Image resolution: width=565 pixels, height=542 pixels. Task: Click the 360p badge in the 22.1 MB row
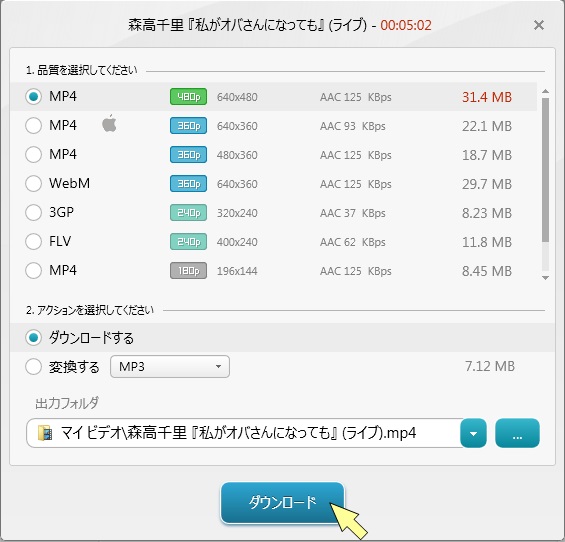click(x=188, y=126)
